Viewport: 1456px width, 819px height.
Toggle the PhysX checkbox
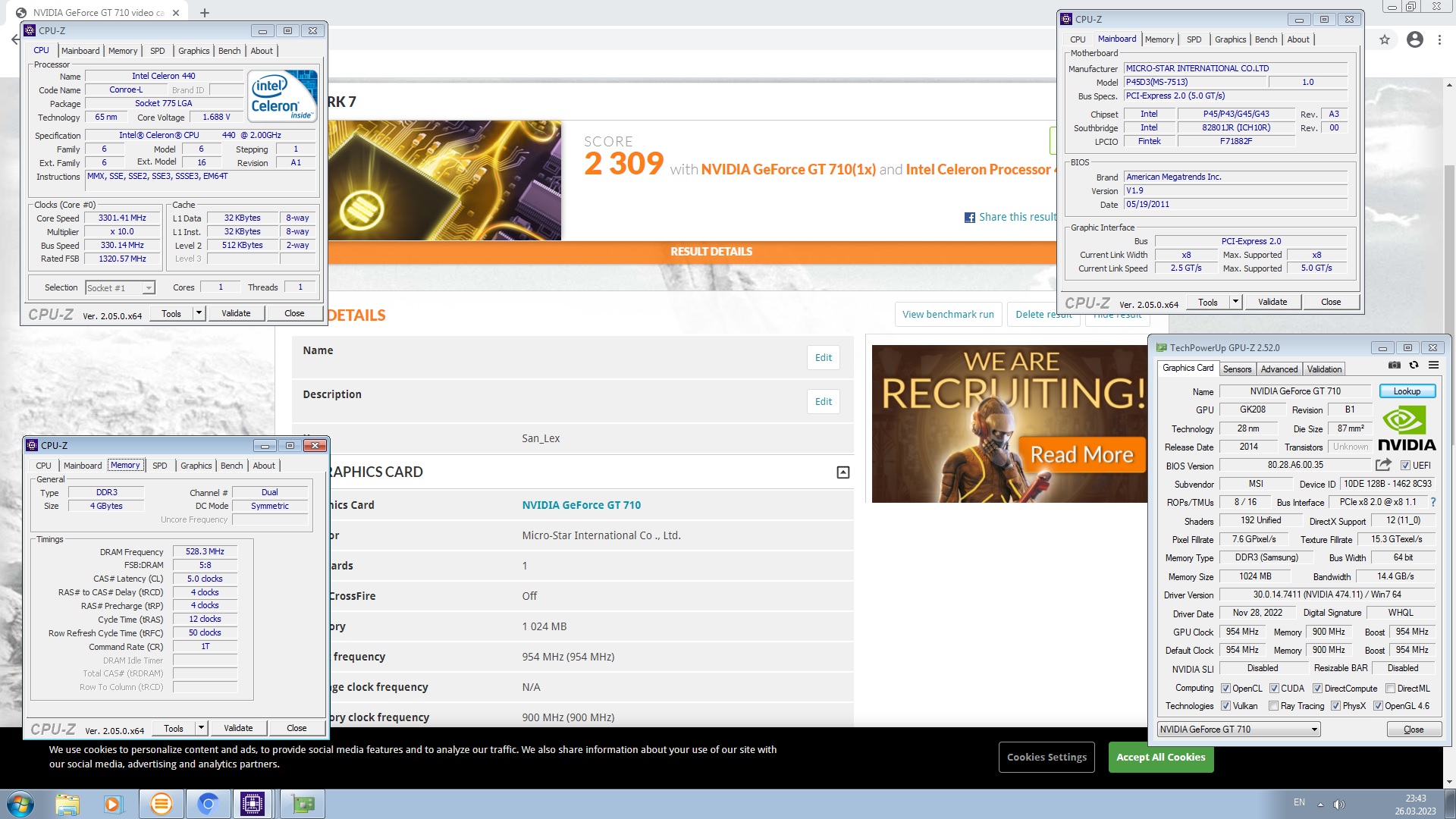1335,706
